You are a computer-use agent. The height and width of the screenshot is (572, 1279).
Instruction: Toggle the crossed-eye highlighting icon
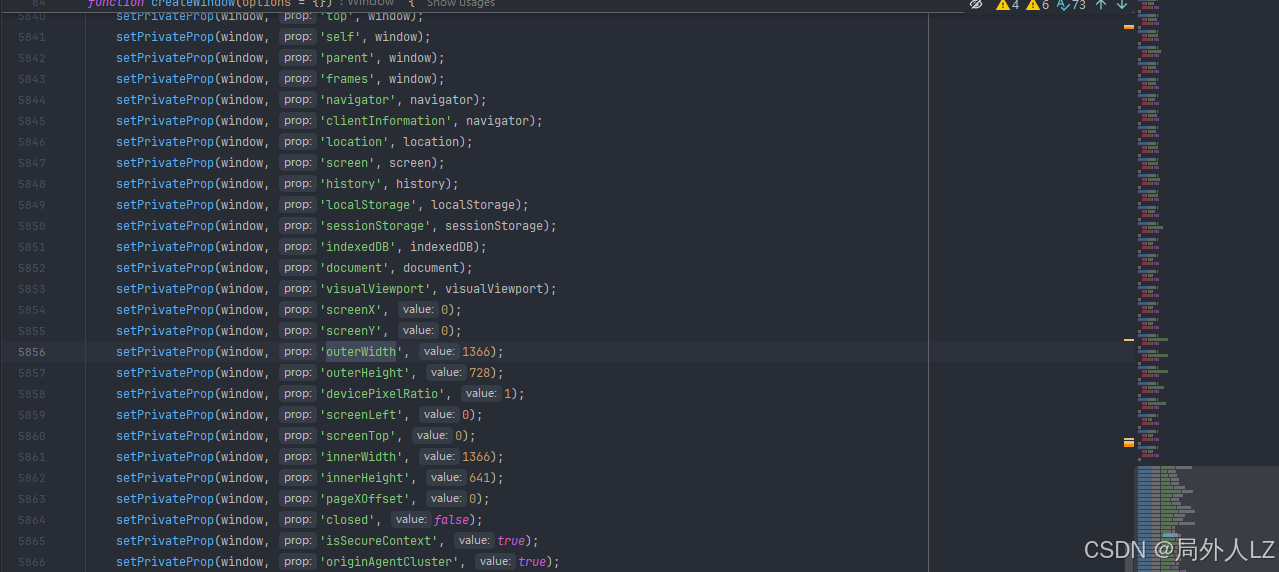point(976,5)
